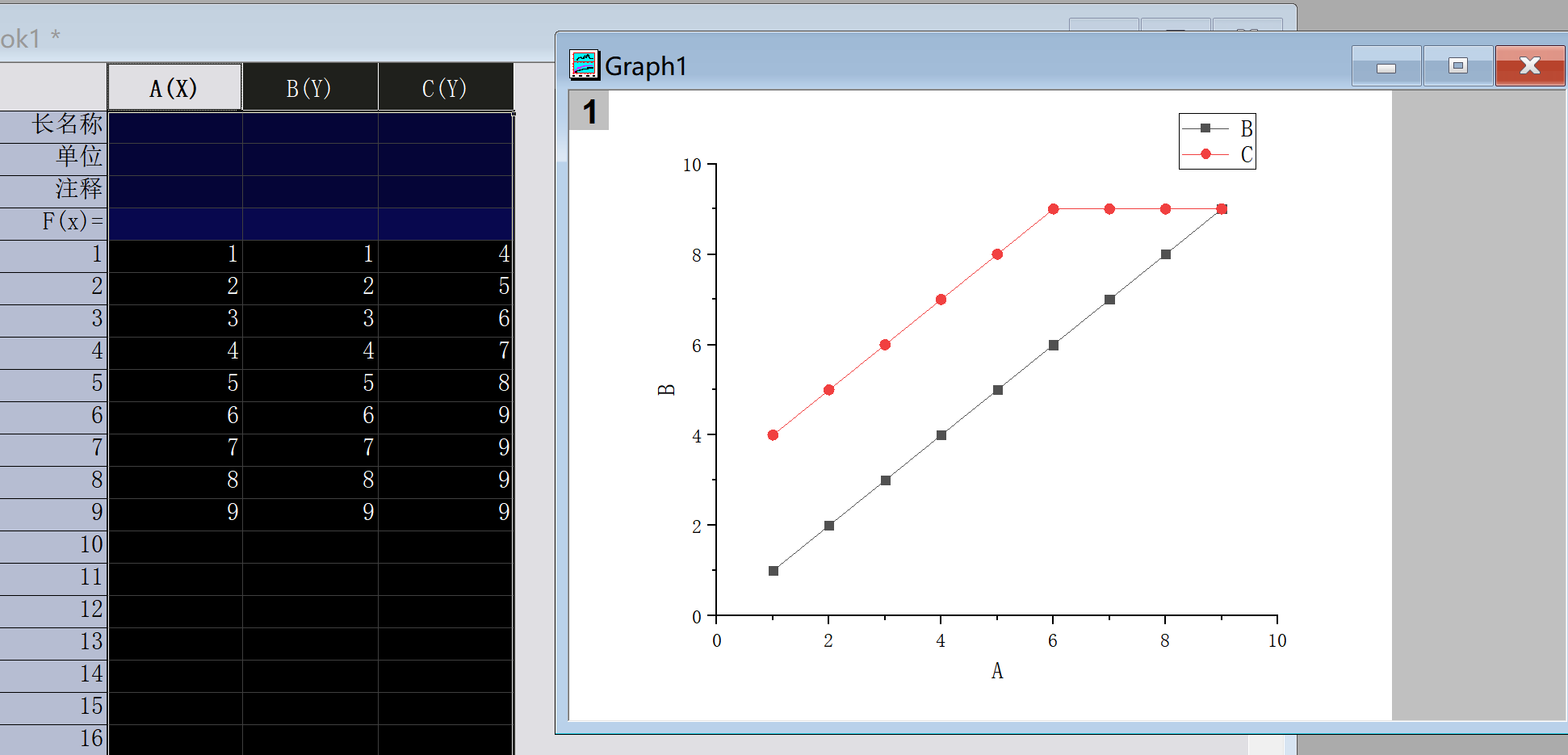The width and height of the screenshot is (1568, 755).
Task: Maximize the Graph1 window
Action: (1457, 66)
